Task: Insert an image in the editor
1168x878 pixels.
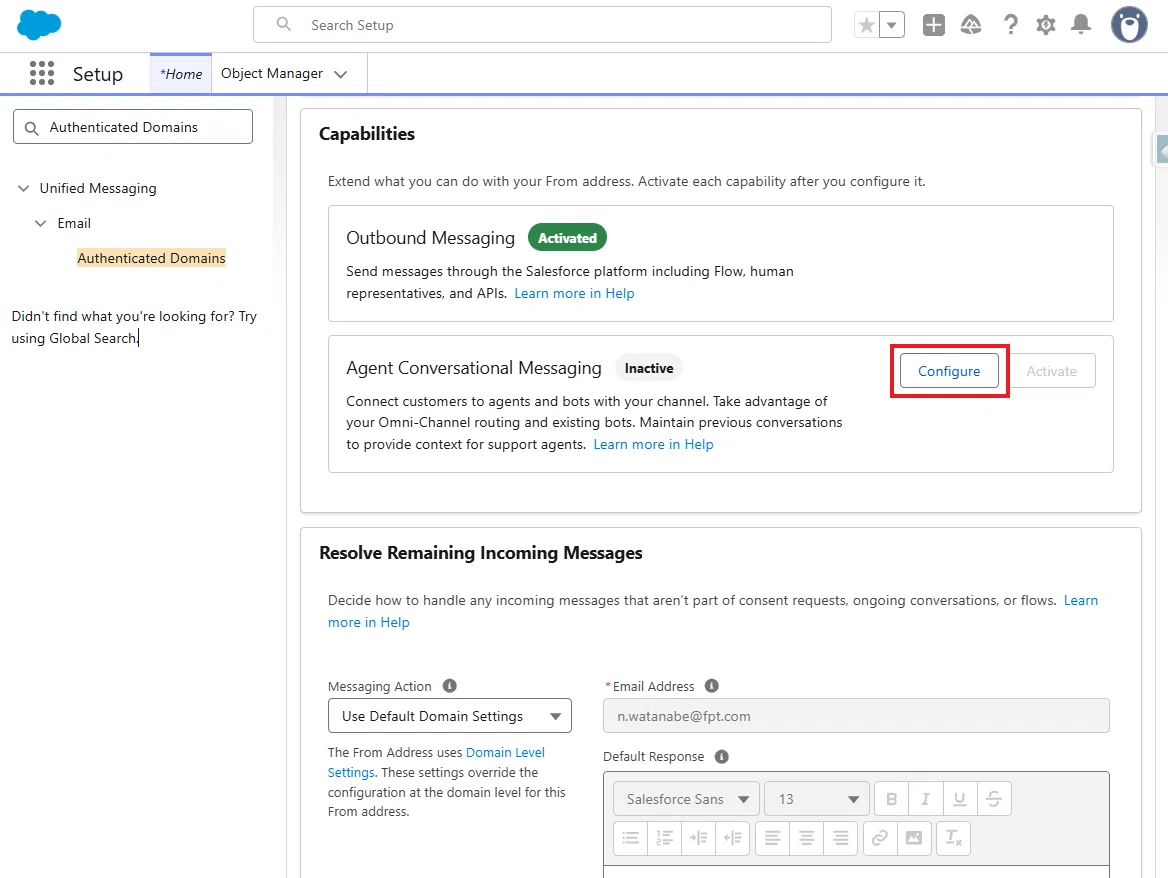Action: click(x=914, y=839)
